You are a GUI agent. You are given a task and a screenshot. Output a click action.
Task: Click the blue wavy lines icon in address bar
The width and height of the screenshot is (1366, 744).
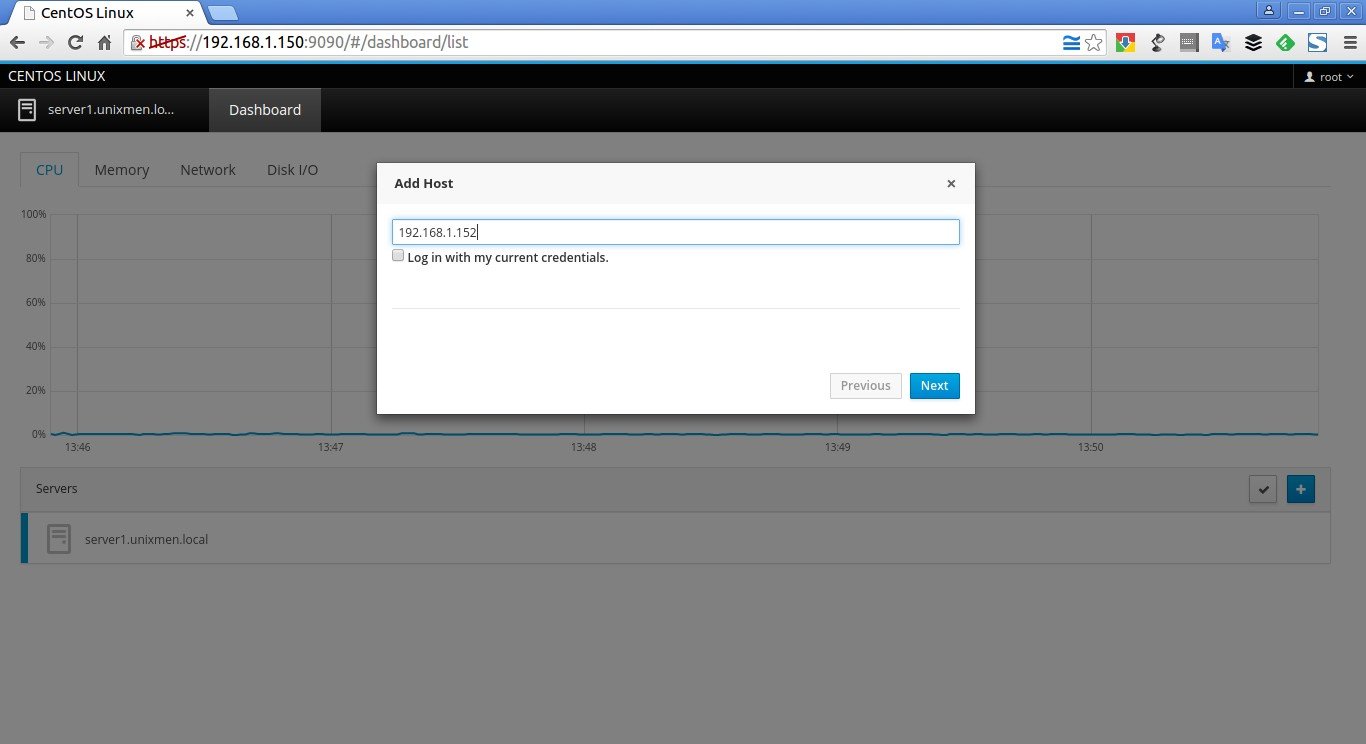[x=1071, y=43]
